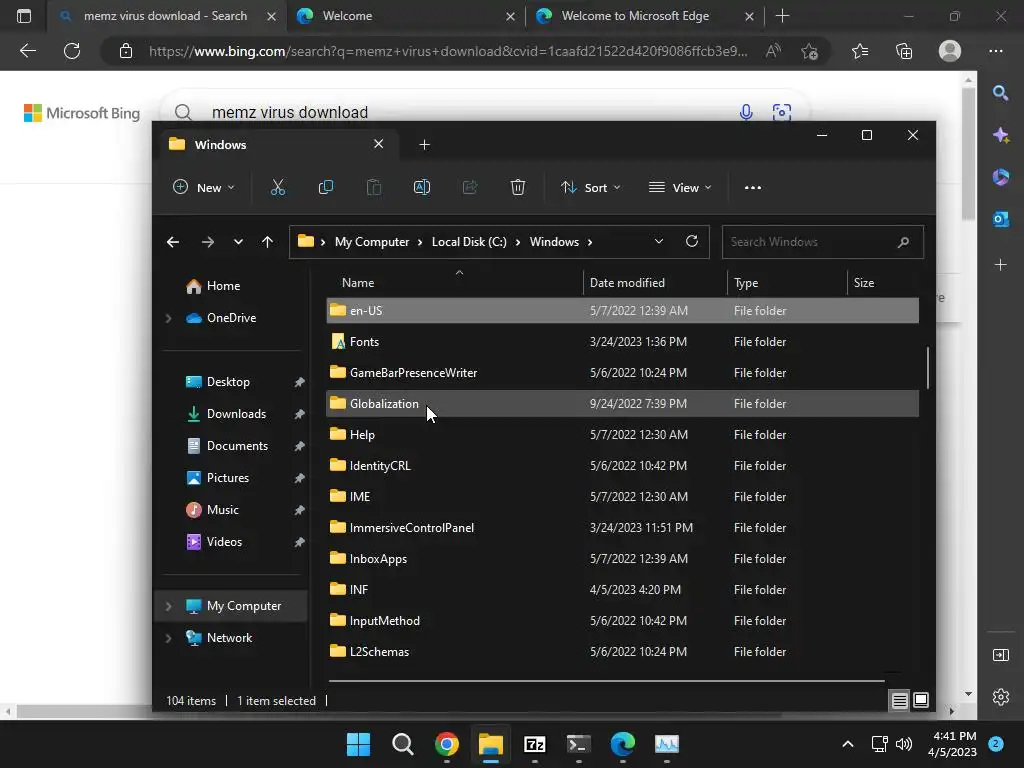The width and height of the screenshot is (1024, 768).
Task: Click My Computer in breadcrumb path
Action: 372,242
